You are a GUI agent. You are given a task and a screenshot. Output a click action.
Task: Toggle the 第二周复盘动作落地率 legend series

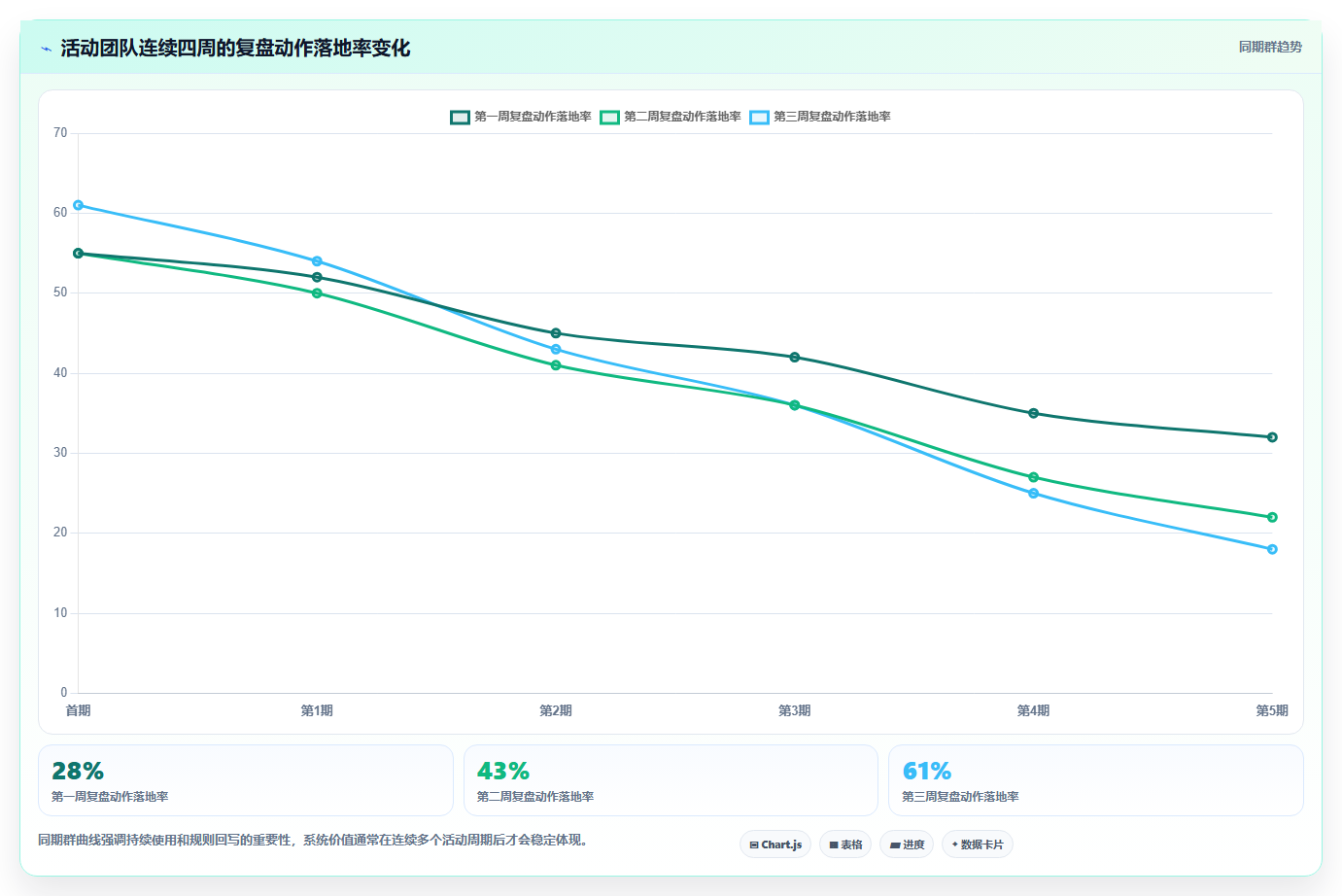[671, 117]
